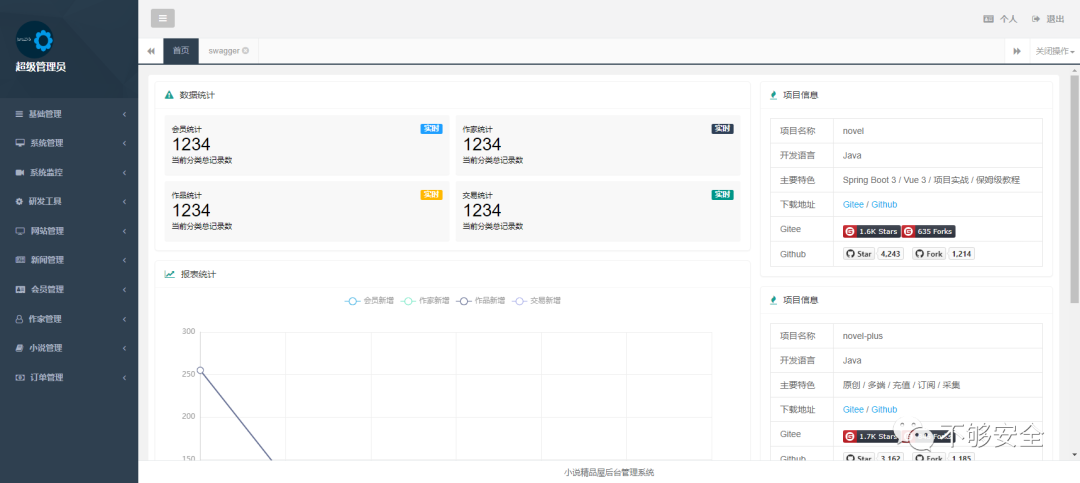Image resolution: width=1080 pixels, height=483 pixels.
Task: Open the 小说管理 menu item
Action: 69,348
